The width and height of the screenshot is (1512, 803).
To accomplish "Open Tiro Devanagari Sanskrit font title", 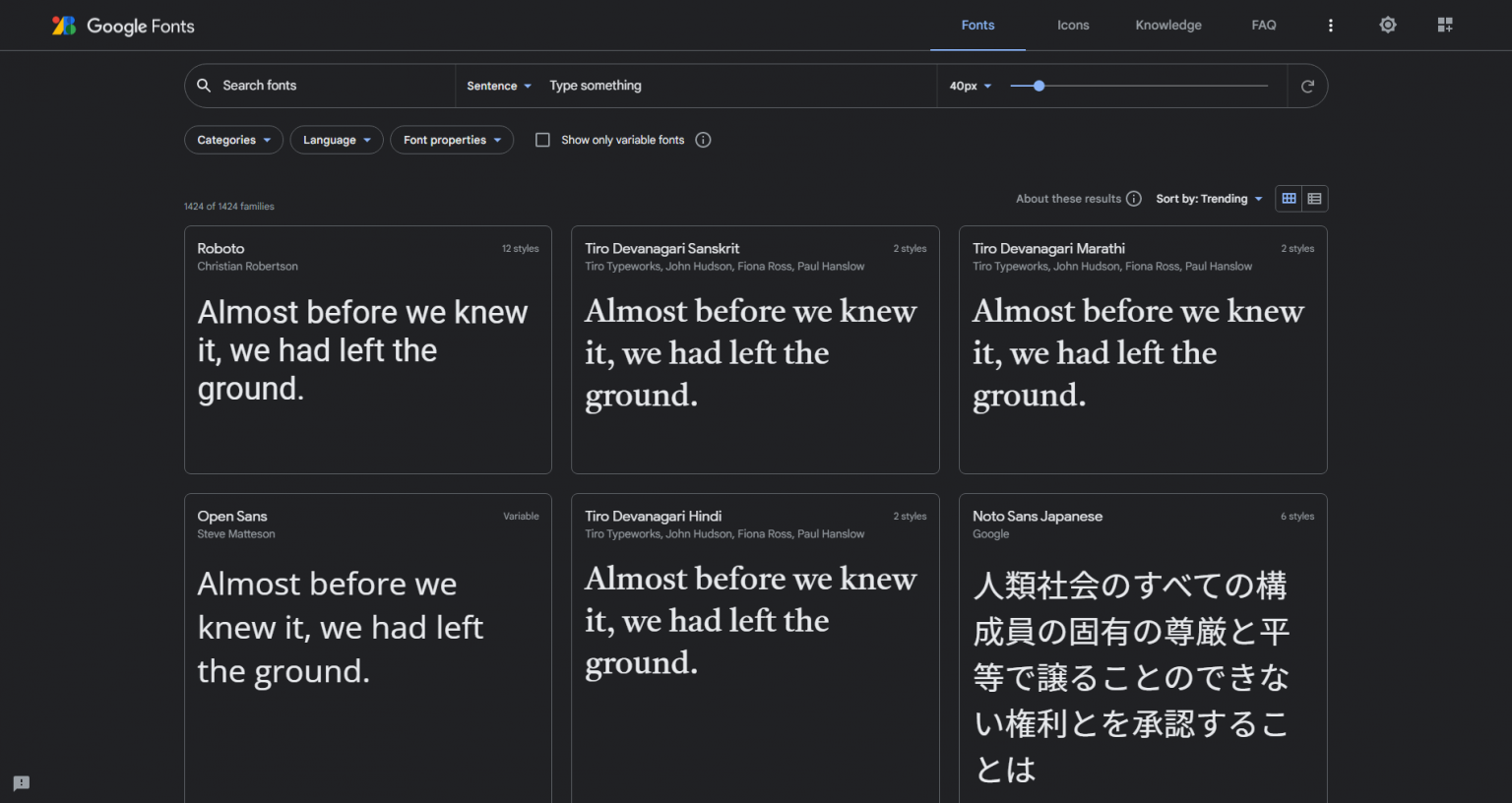I will coord(661,249).
